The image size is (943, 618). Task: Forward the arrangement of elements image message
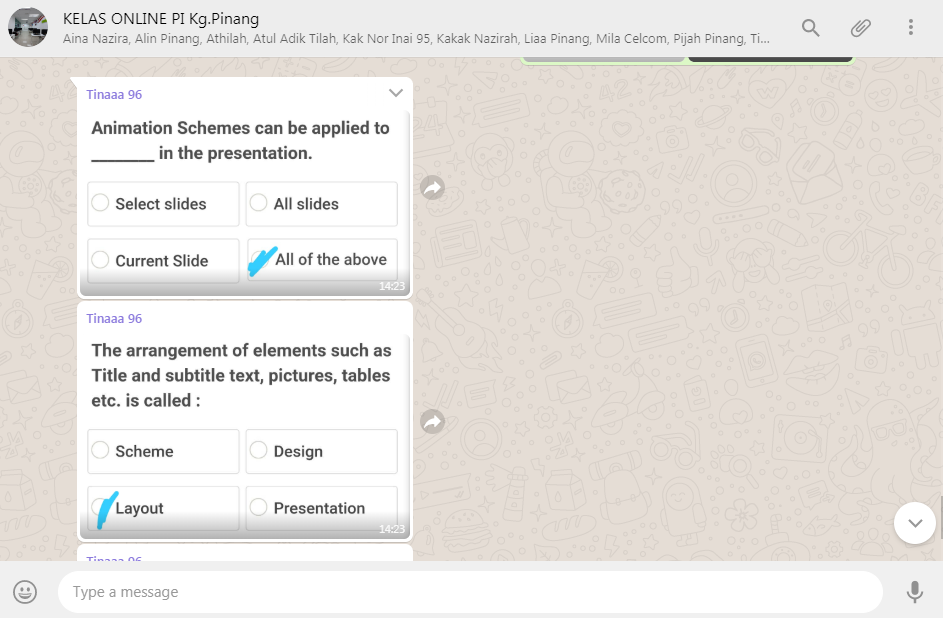tap(432, 423)
